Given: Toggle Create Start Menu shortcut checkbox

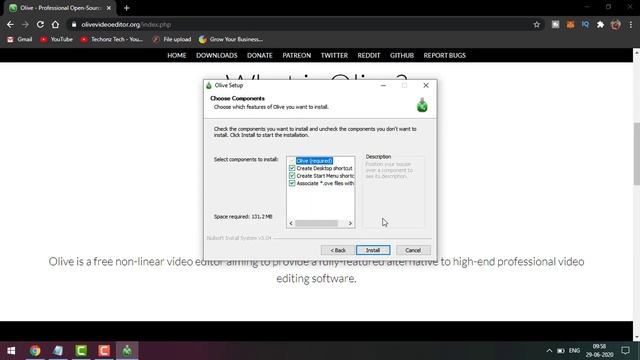Looking at the screenshot, I should coord(292,176).
